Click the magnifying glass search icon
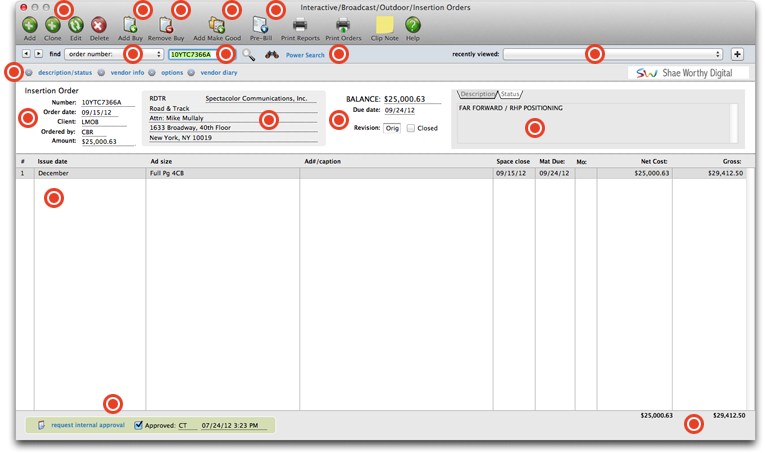 (249, 54)
